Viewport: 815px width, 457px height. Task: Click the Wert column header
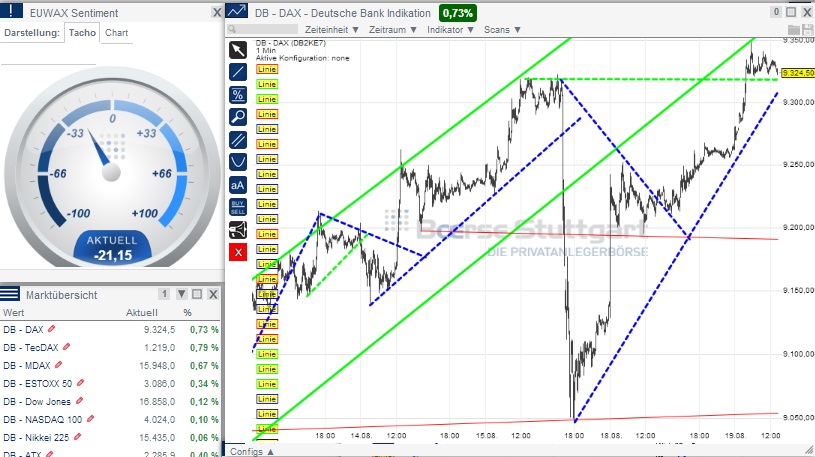pos(14,312)
